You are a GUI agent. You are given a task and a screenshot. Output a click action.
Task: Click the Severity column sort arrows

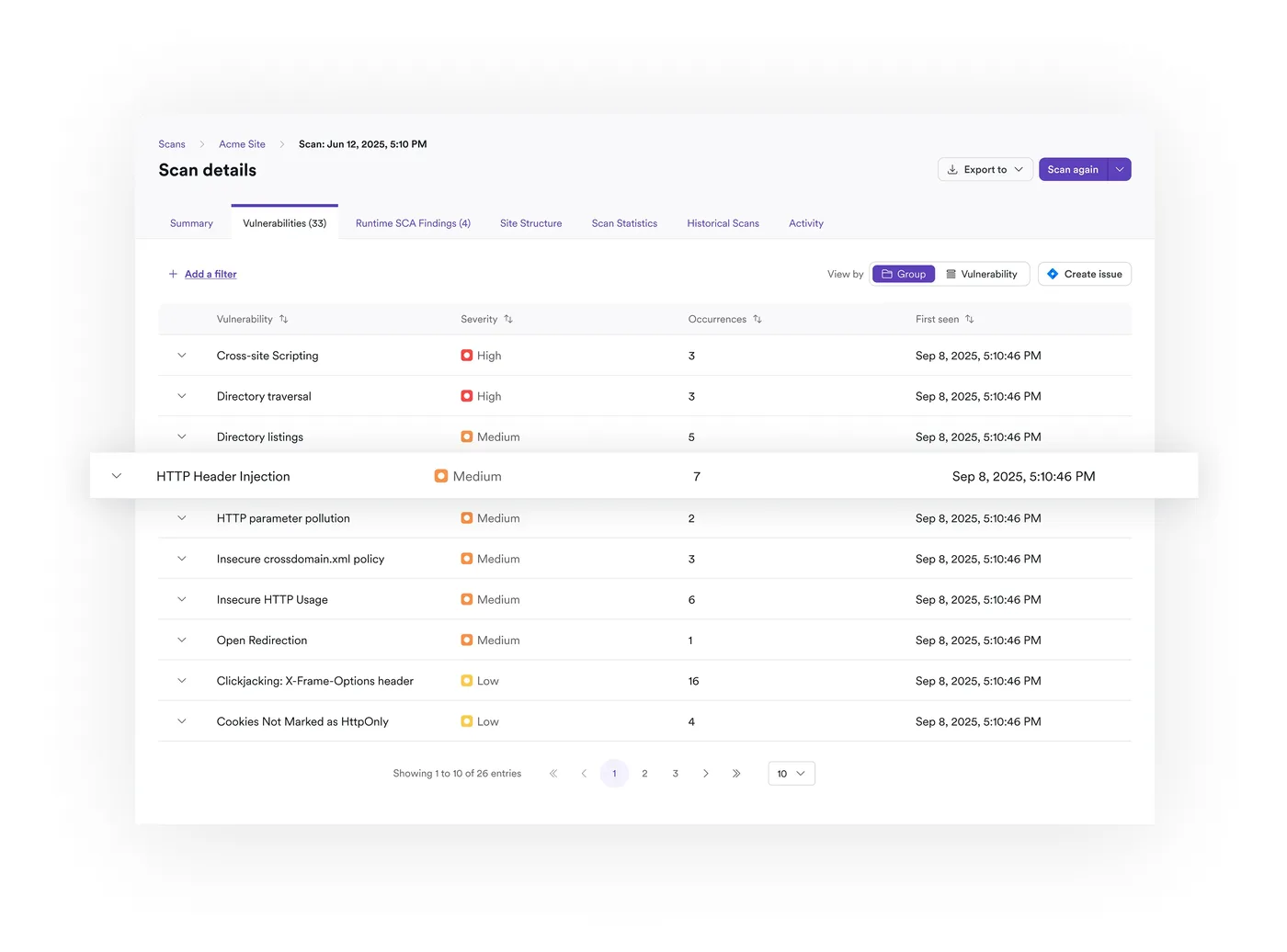coord(508,319)
